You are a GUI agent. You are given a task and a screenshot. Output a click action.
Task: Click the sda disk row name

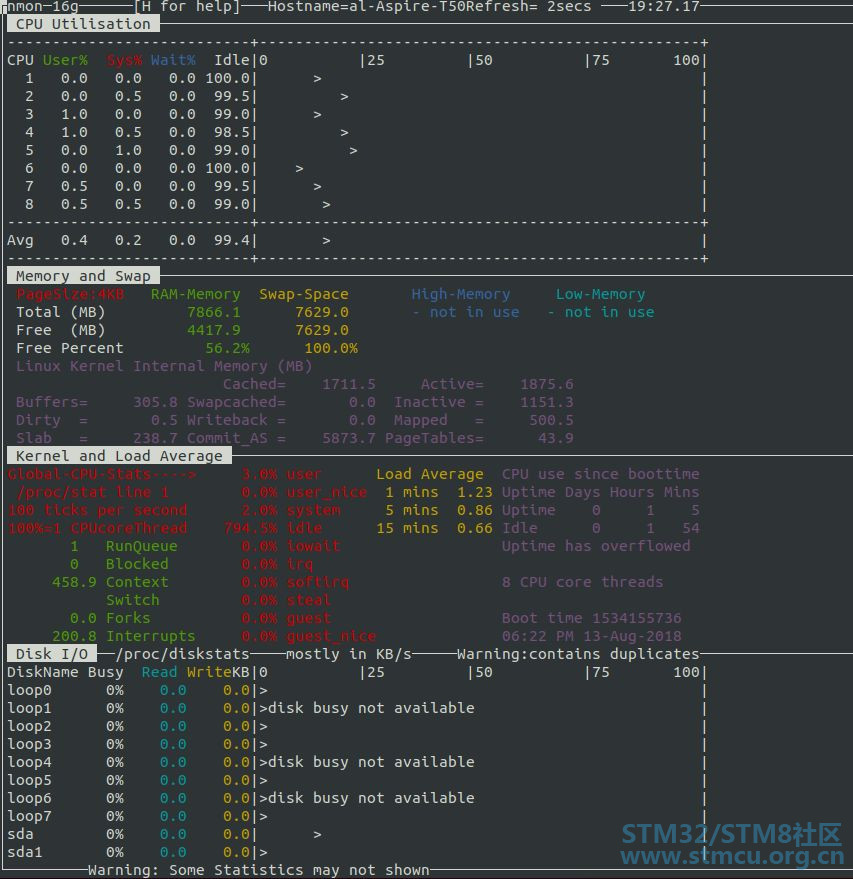click(x=20, y=834)
